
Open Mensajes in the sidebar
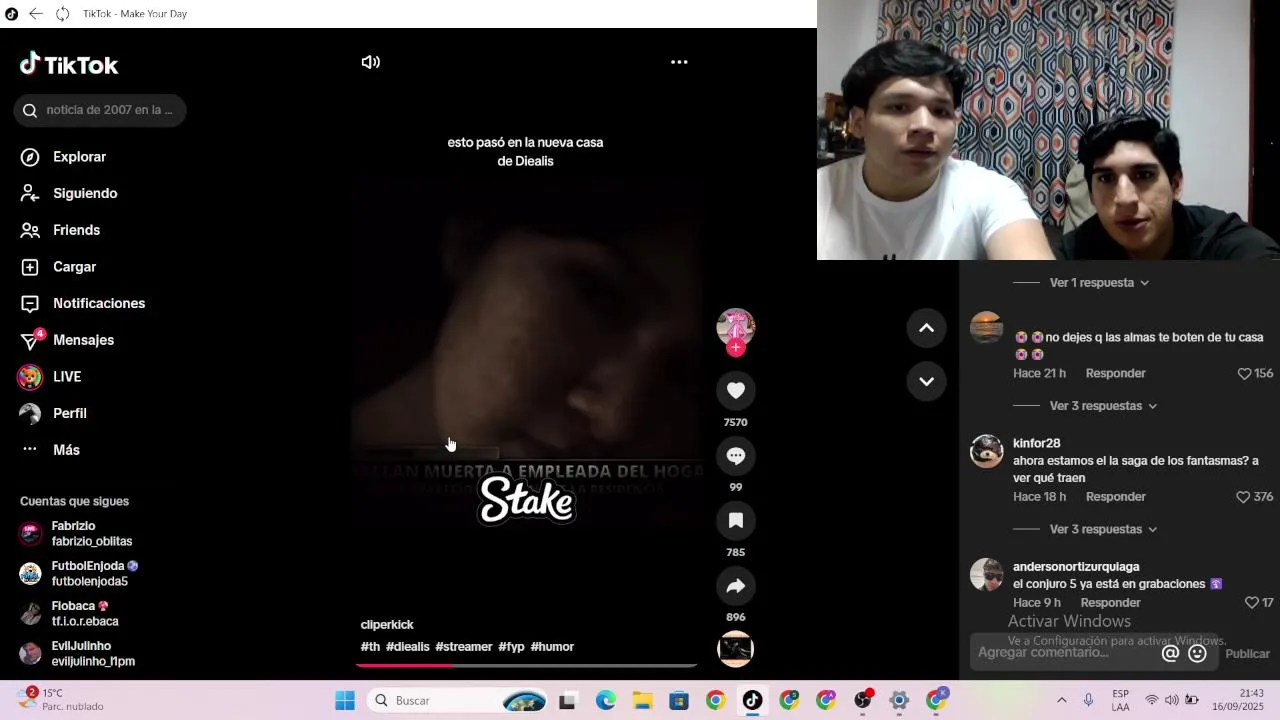(x=67, y=340)
